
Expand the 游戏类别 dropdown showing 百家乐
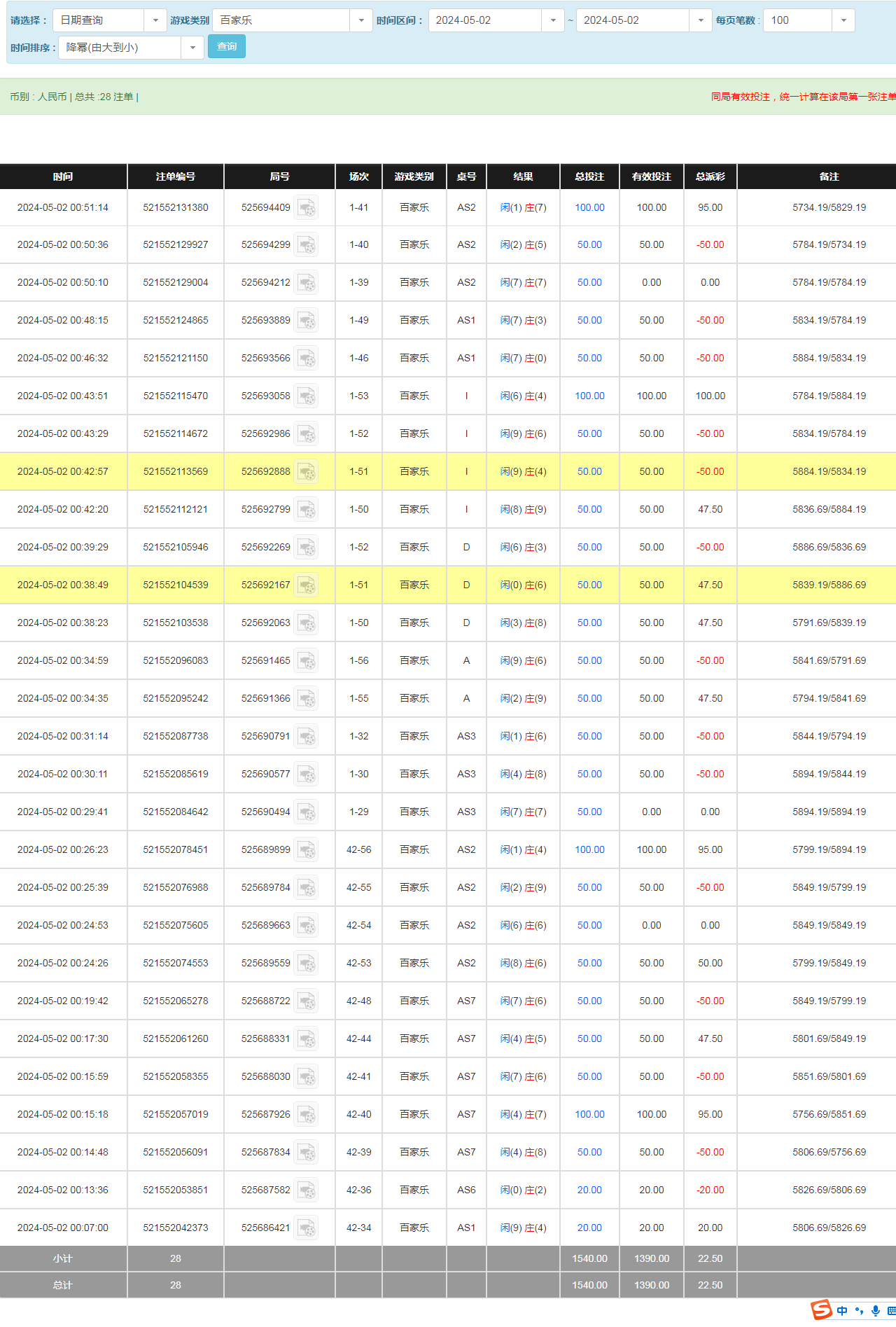293,20
